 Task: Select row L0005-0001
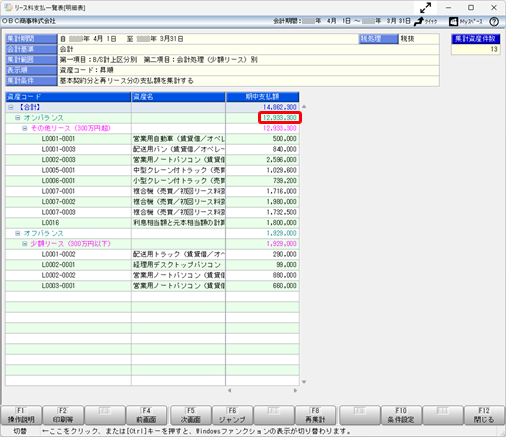point(152,170)
